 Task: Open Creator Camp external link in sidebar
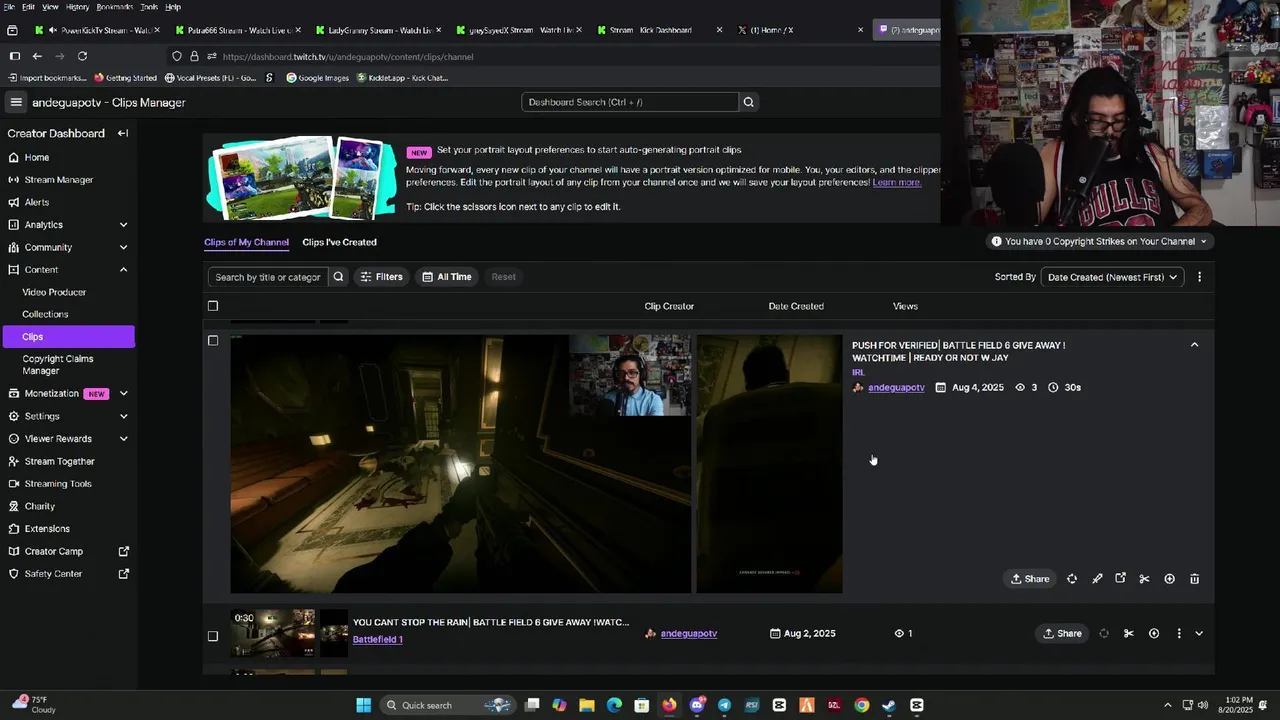coord(124,551)
